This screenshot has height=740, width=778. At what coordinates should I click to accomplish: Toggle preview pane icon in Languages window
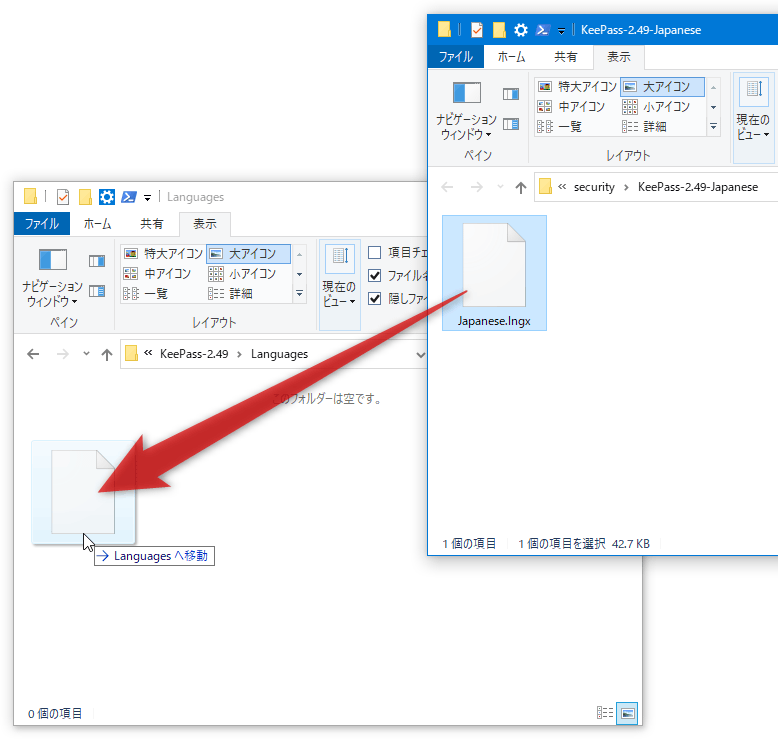97,261
